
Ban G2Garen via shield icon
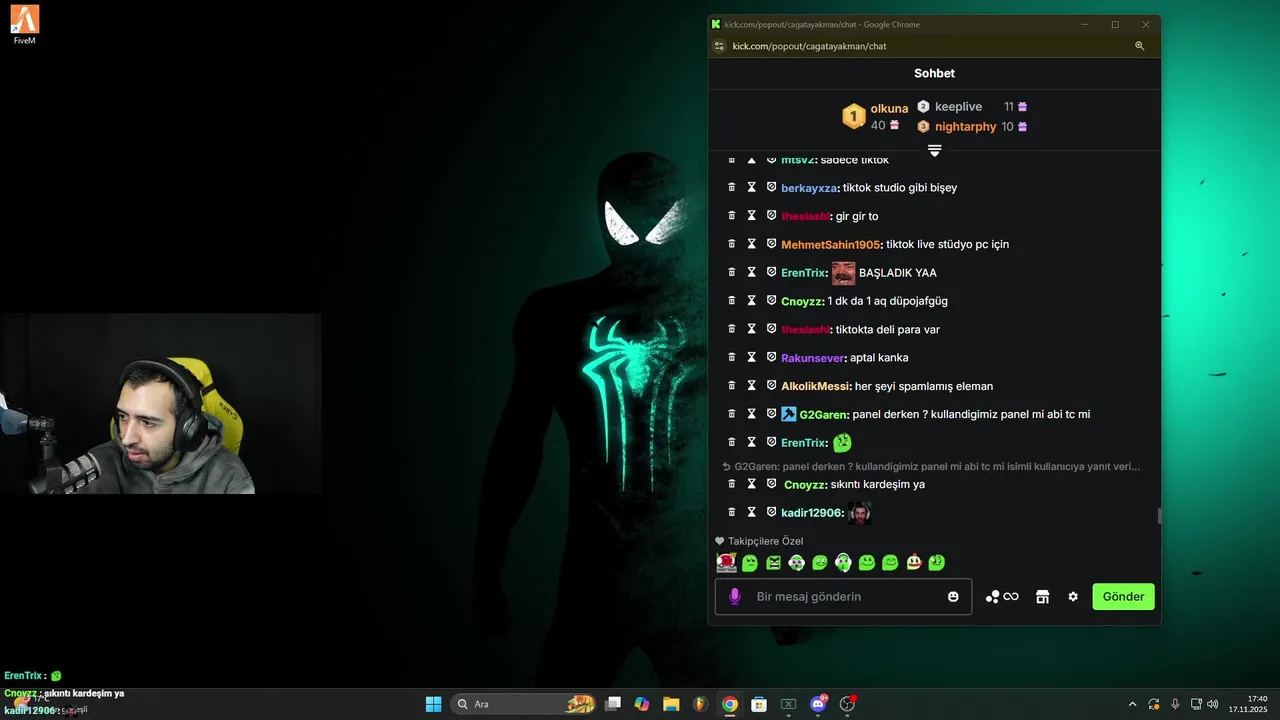[x=771, y=414]
